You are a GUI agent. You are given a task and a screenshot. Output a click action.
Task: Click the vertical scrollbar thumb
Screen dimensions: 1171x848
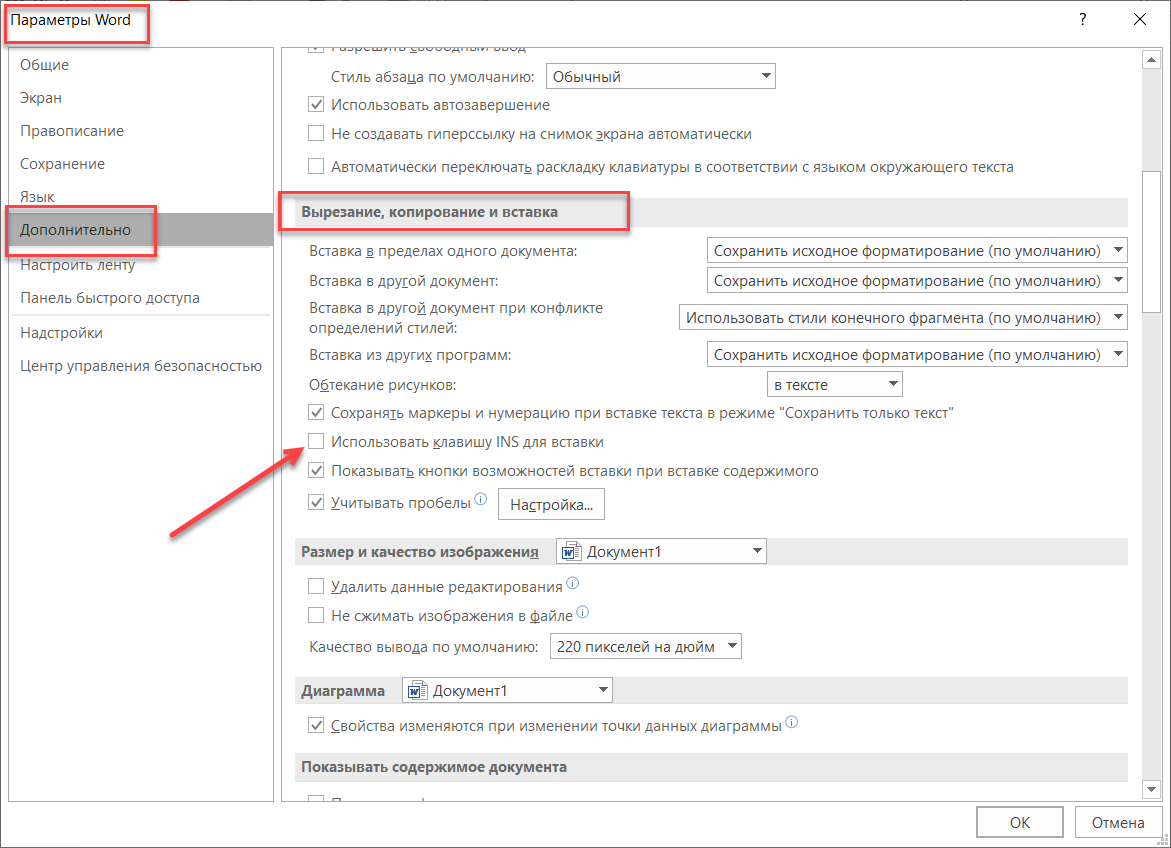[1151, 241]
